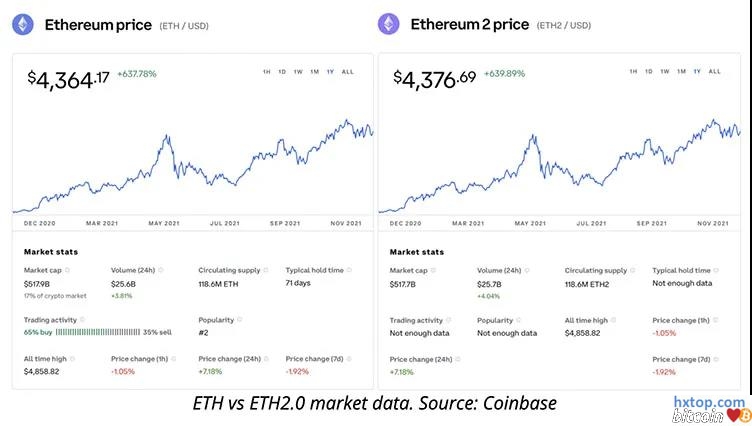Select ALL time range on the Ethereum chart

click(347, 72)
